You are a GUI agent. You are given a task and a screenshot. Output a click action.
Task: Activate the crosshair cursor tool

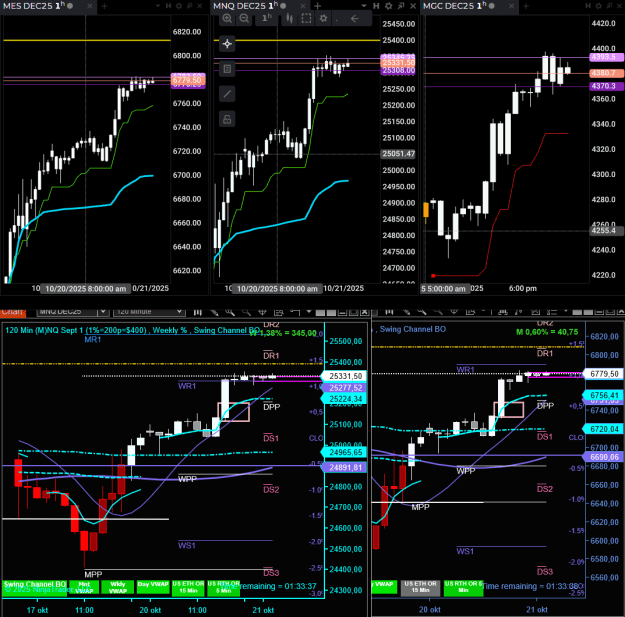(x=227, y=43)
